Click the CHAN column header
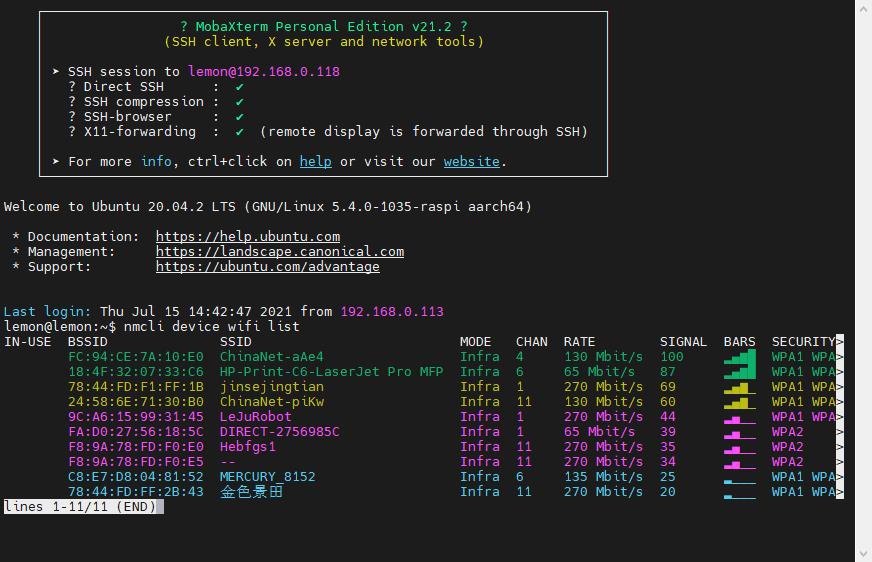Image resolution: width=872 pixels, height=562 pixels. [x=532, y=341]
